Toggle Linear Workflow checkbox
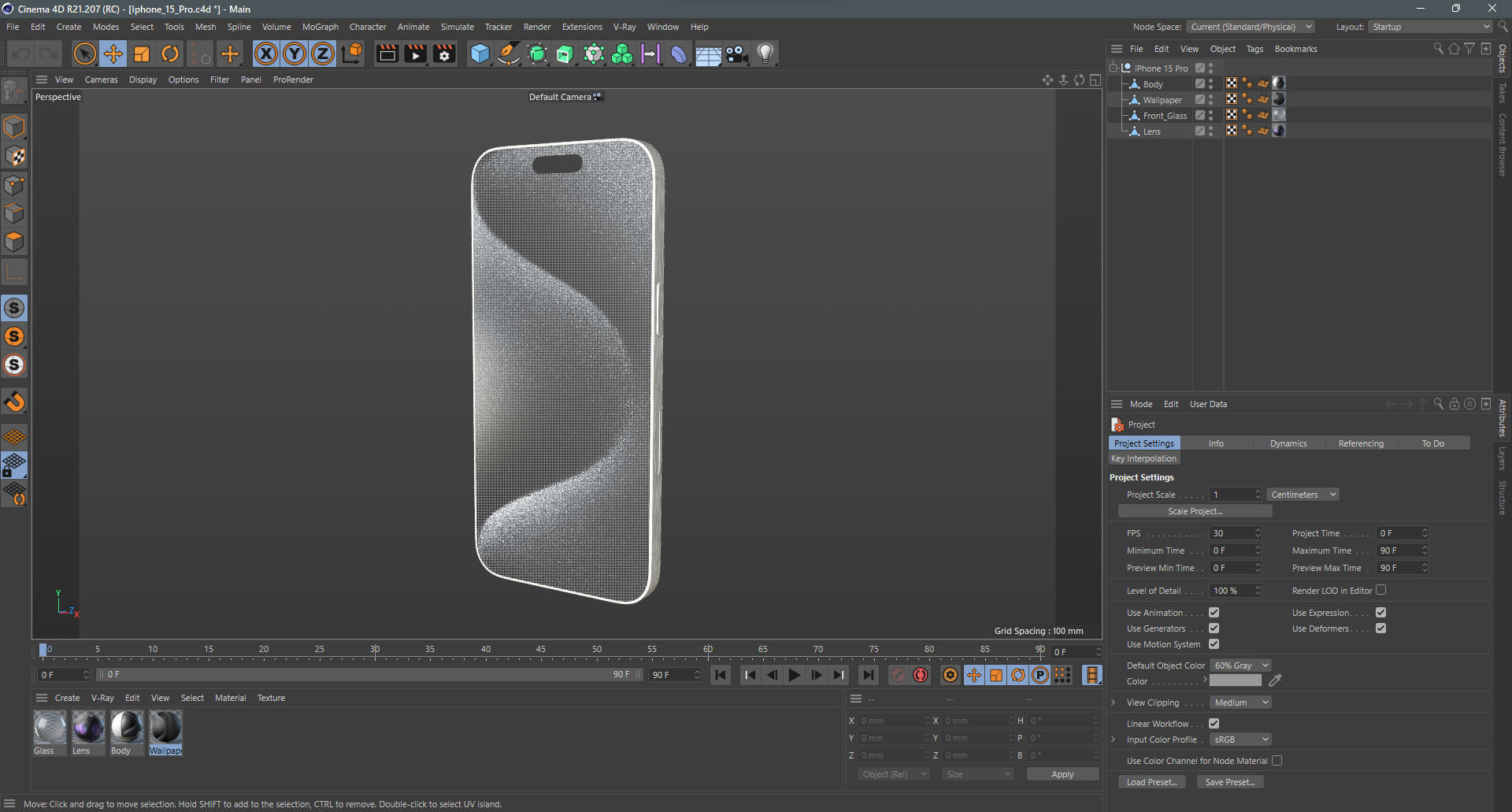1512x812 pixels. pos(1214,724)
